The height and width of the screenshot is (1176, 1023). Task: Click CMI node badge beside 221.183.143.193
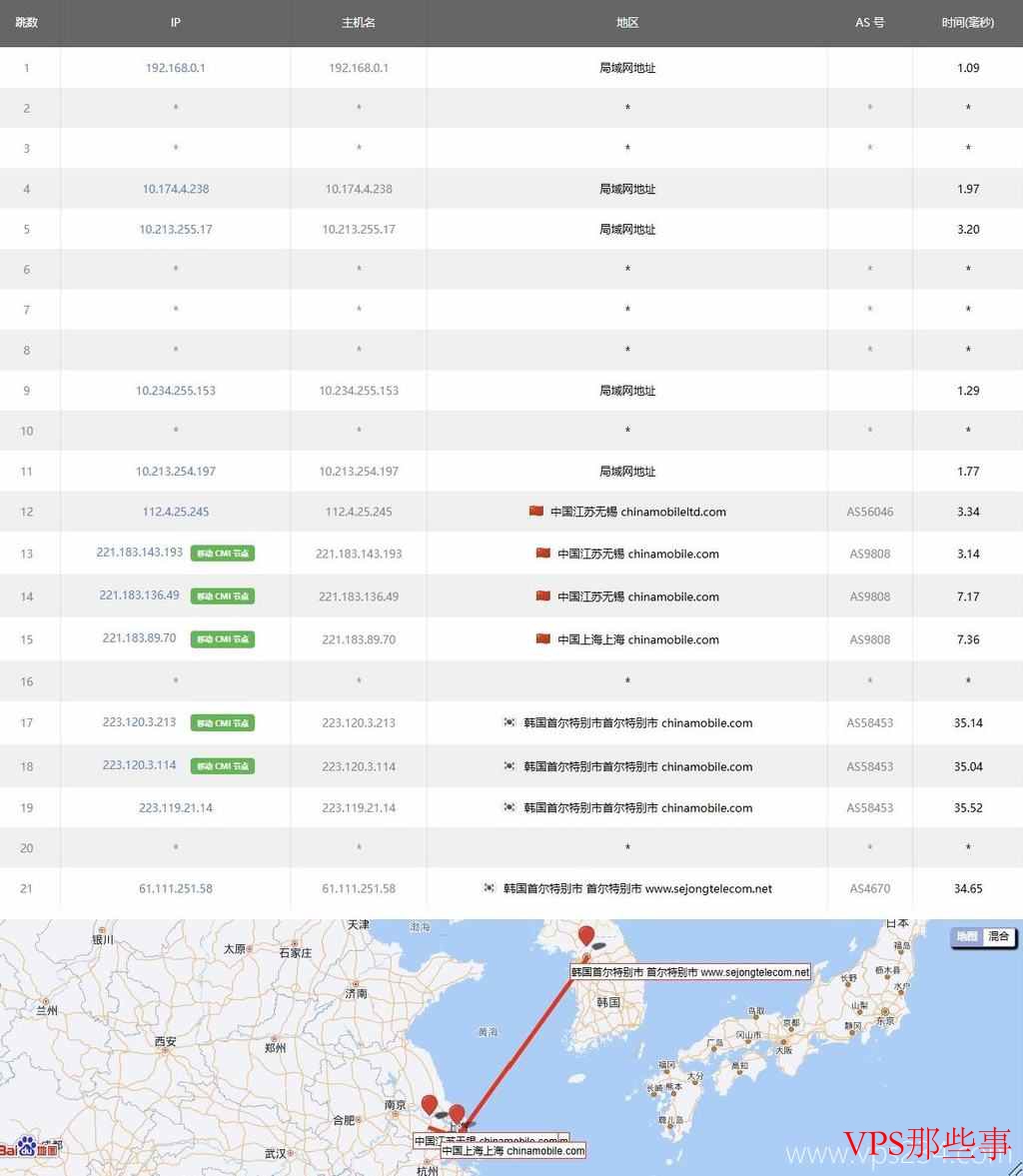tap(223, 554)
